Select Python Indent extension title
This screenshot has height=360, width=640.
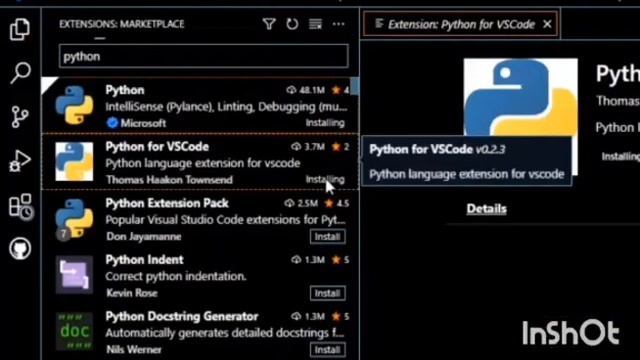(144, 260)
